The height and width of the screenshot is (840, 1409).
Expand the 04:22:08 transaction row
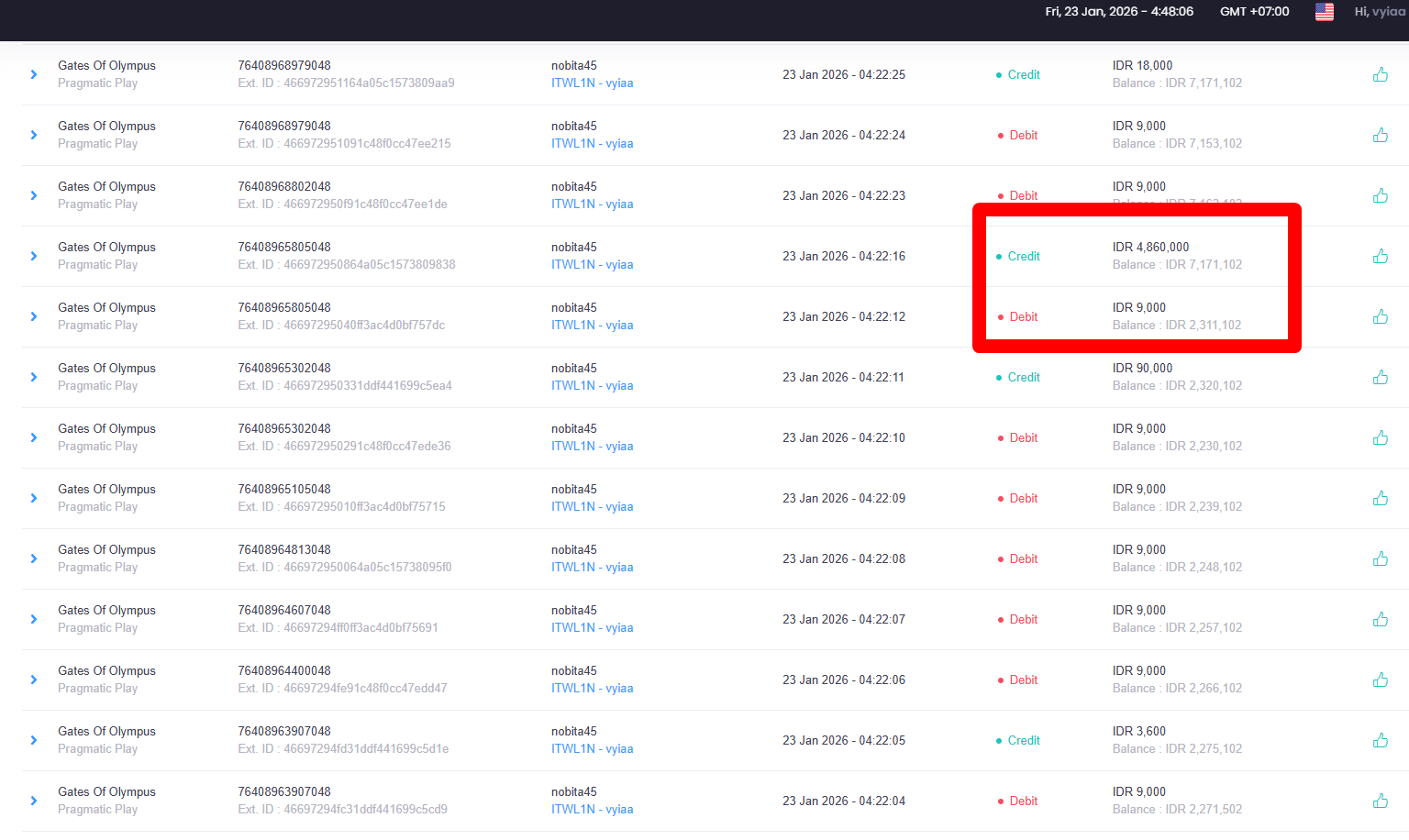click(x=34, y=558)
